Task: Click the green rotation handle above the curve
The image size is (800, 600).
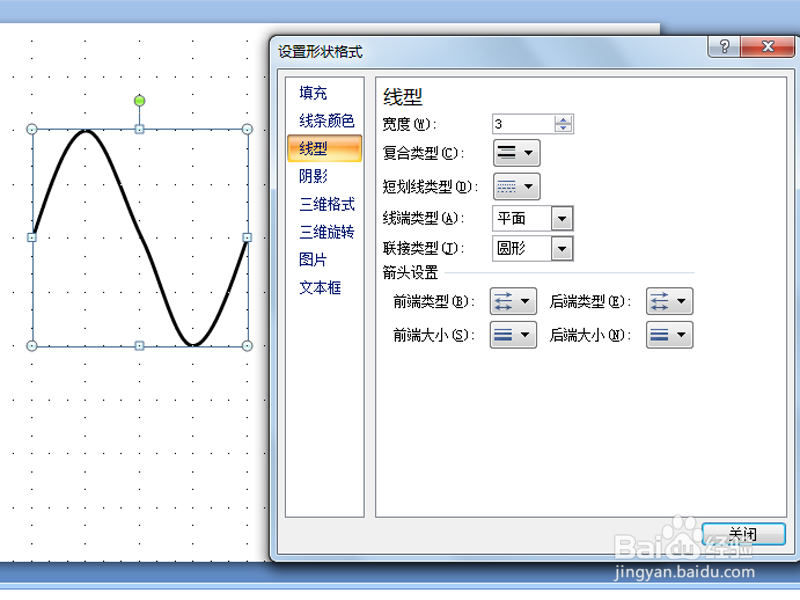Action: click(139, 100)
